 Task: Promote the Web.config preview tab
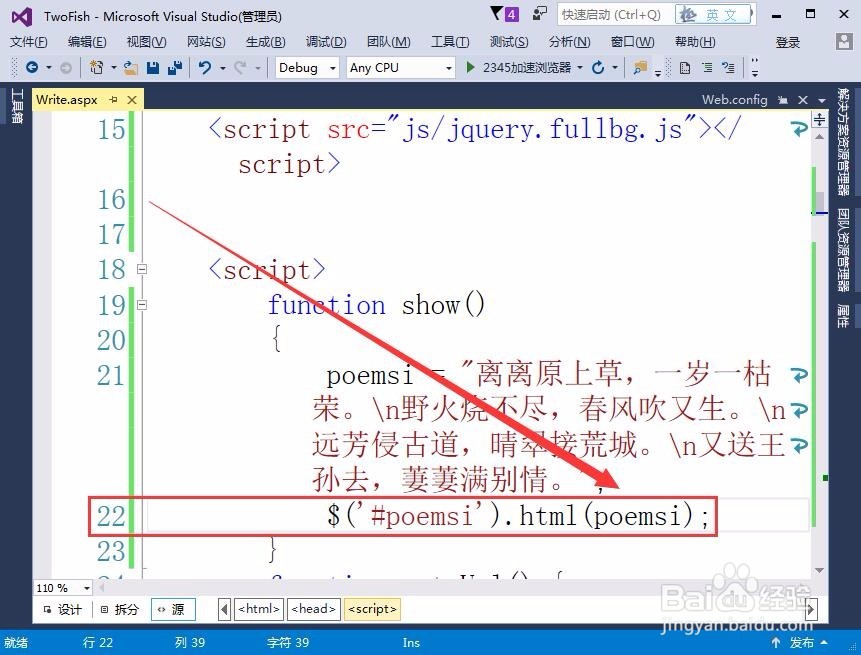783,100
